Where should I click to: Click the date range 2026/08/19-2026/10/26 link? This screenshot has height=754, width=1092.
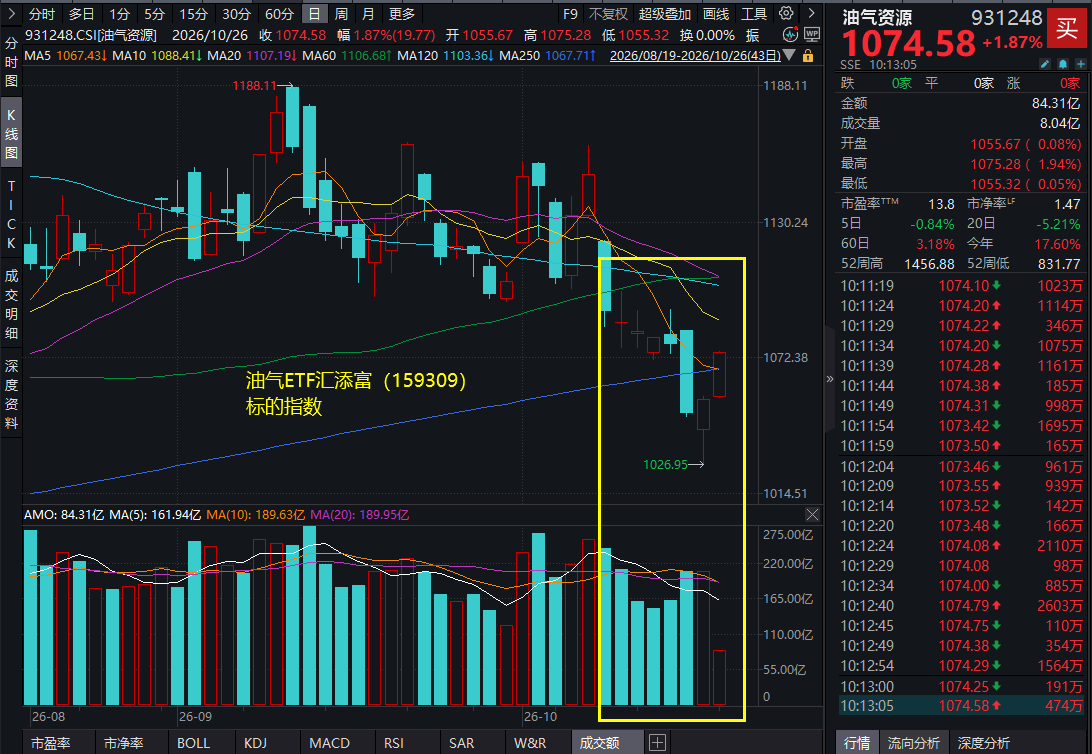point(694,56)
